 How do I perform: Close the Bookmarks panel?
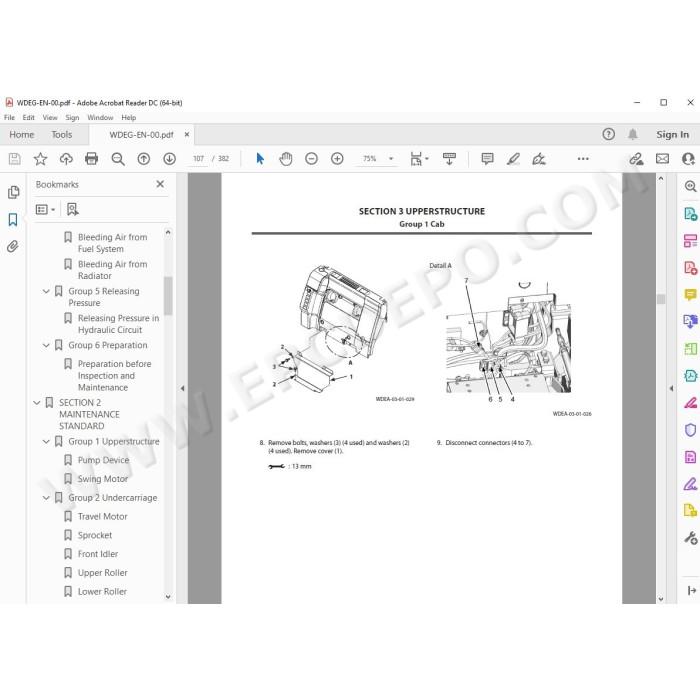160,184
